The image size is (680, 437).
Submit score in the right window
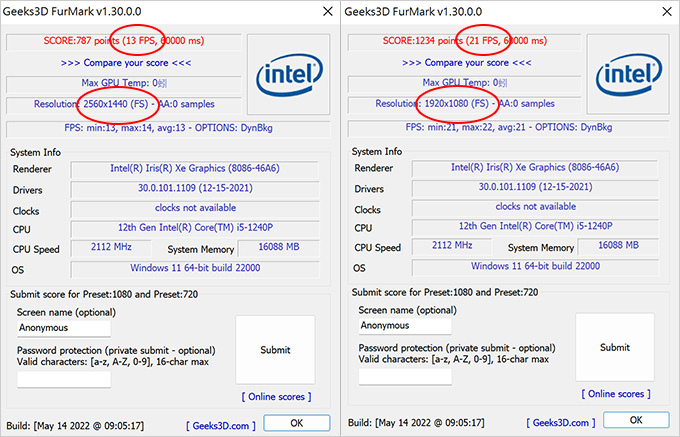tap(615, 347)
